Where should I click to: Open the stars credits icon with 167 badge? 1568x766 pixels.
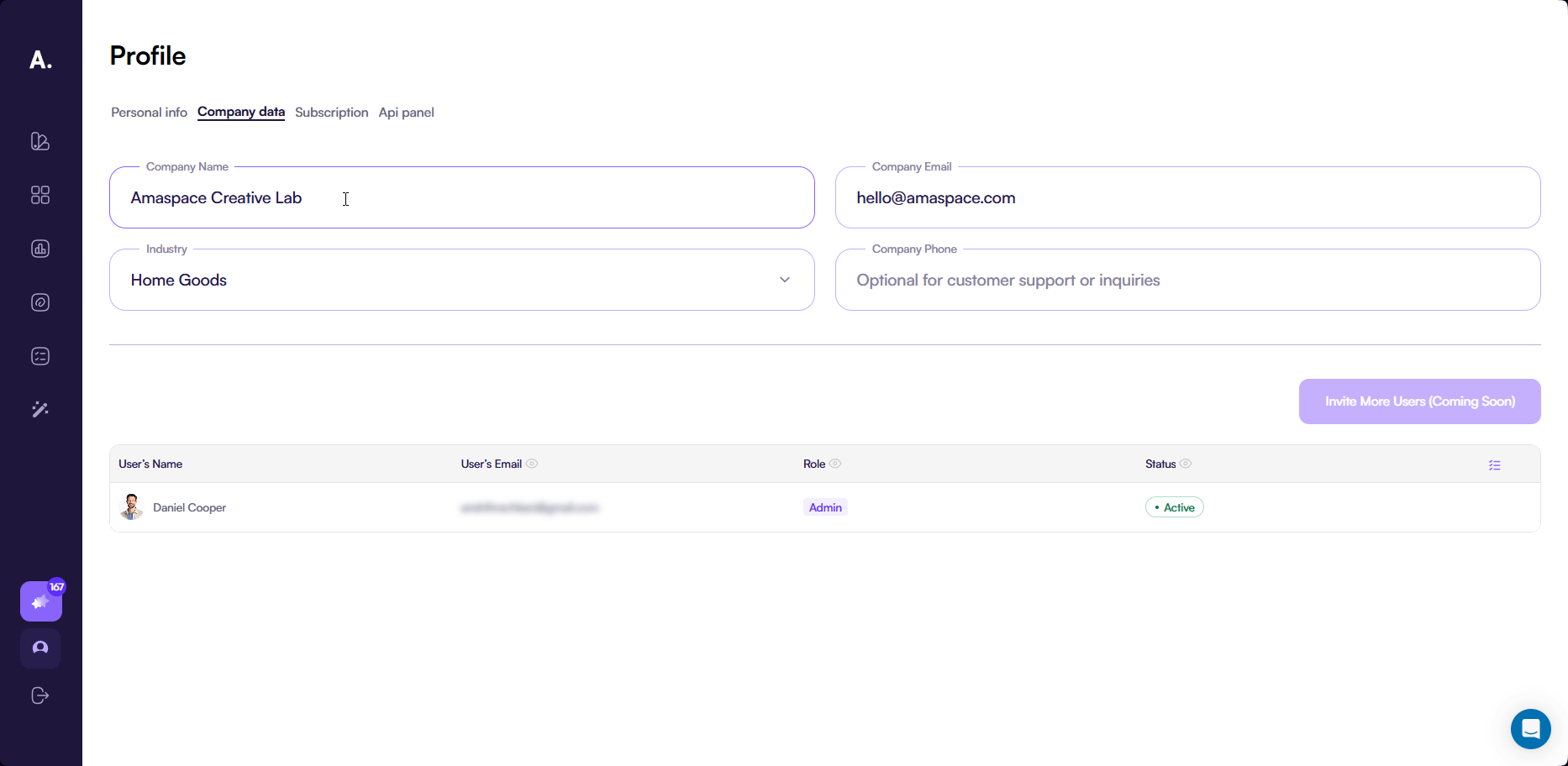(x=40, y=601)
